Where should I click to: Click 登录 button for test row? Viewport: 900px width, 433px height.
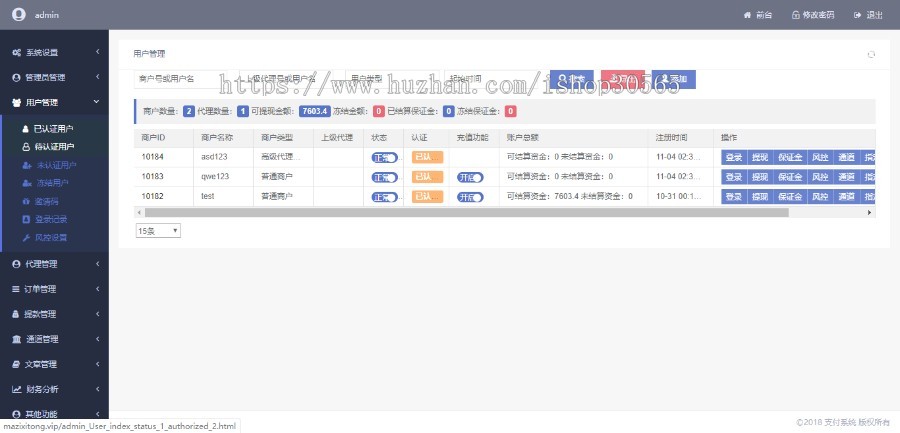click(734, 197)
